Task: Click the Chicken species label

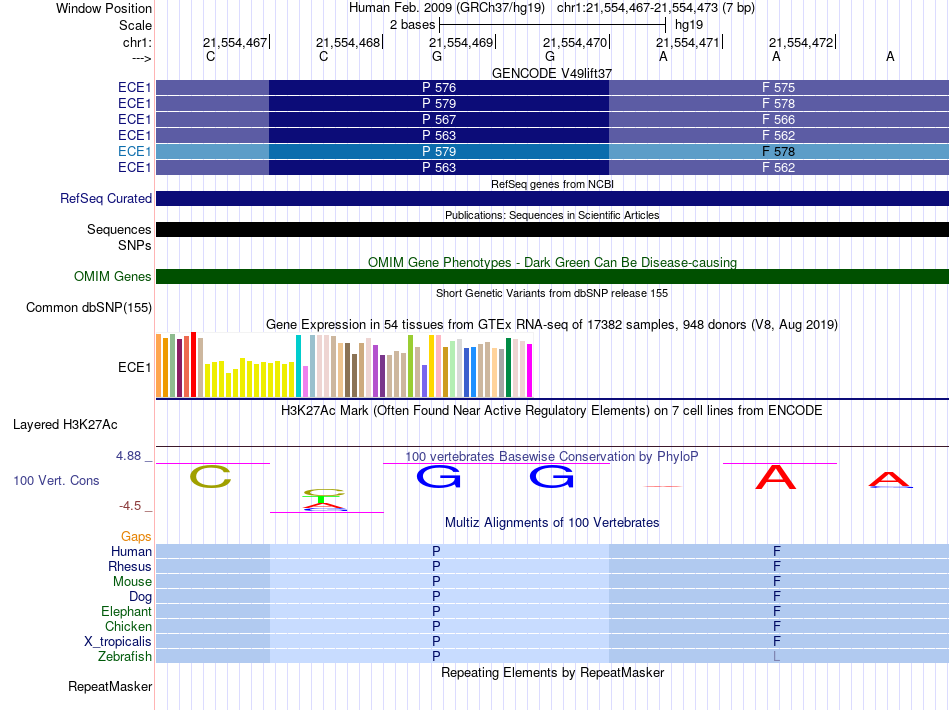Action: click(x=128, y=626)
